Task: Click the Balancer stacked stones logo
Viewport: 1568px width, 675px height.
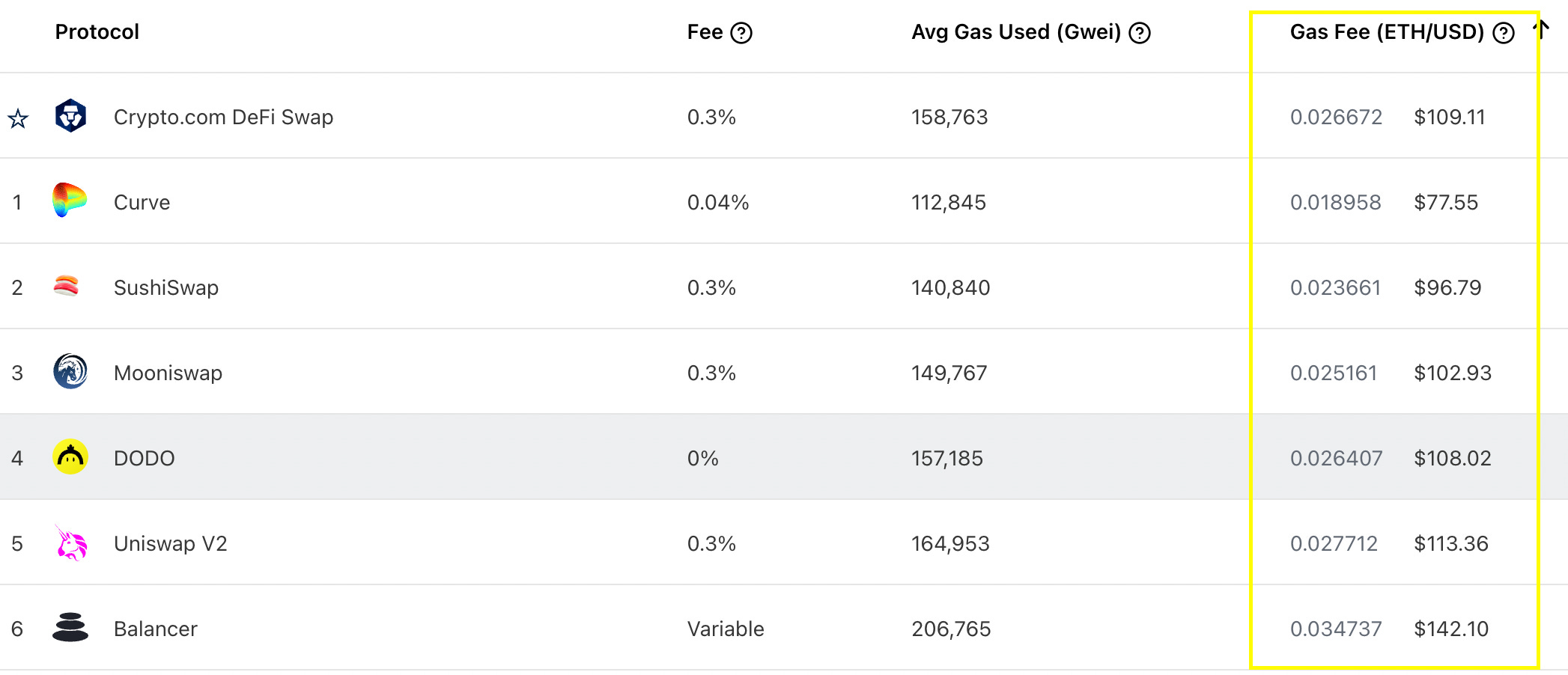Action: click(x=70, y=627)
